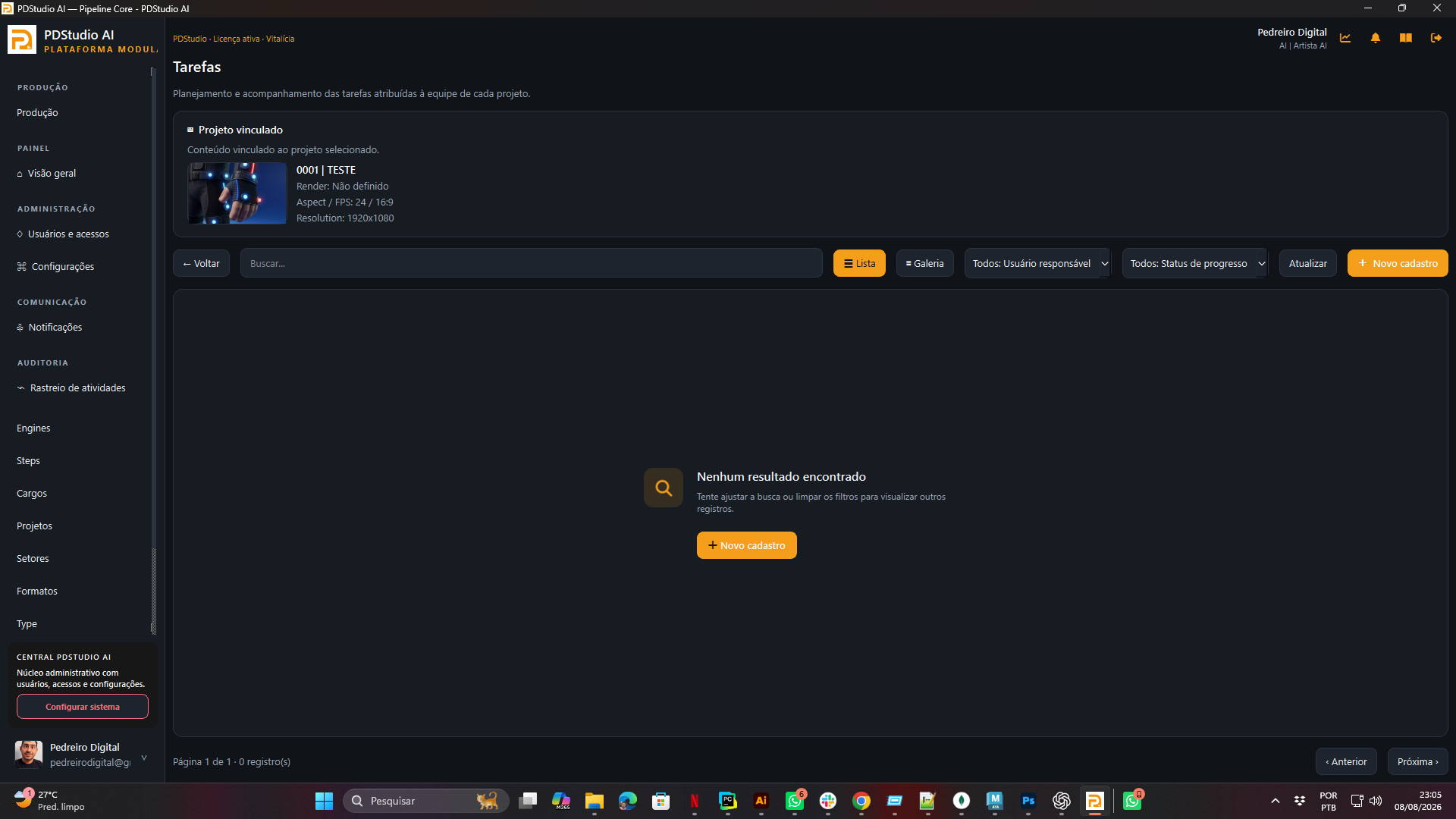Show hidden system tray icons

pyautogui.click(x=1276, y=801)
